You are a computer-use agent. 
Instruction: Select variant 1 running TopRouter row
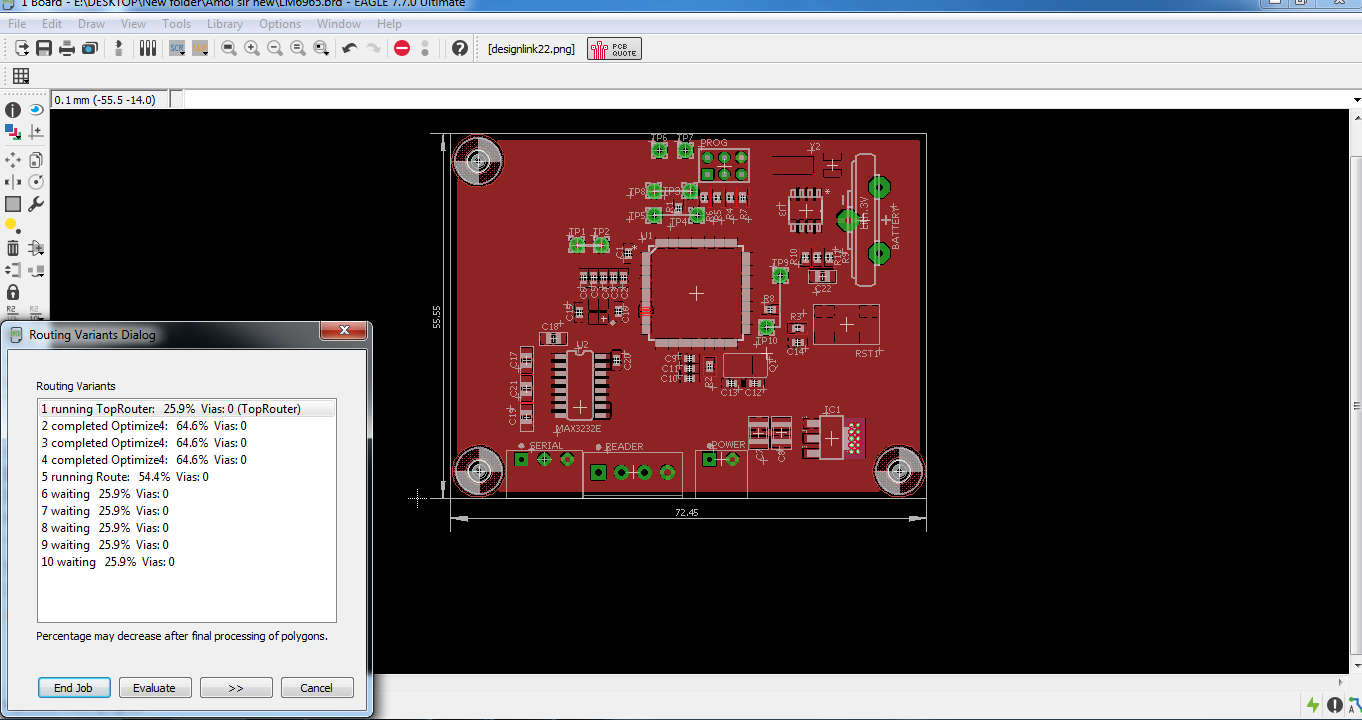point(187,408)
